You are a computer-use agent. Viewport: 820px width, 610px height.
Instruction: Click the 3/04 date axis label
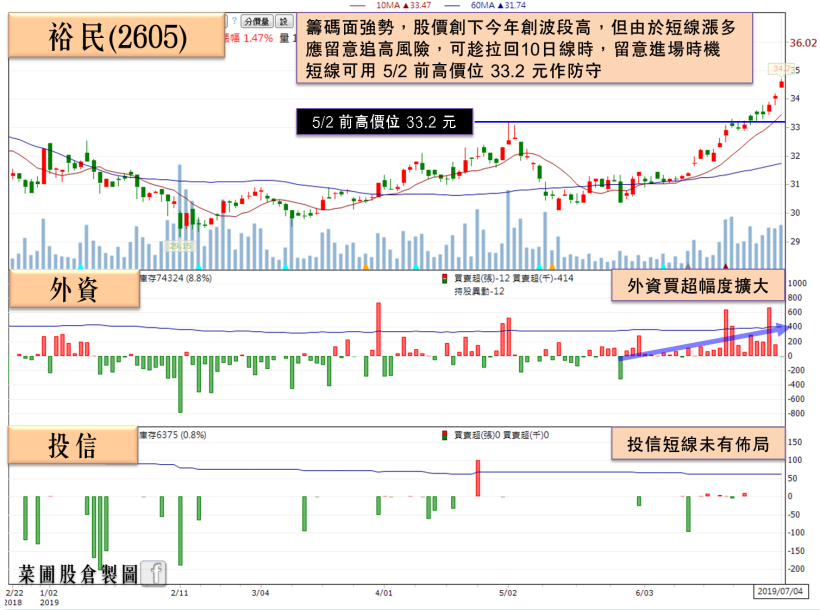[x=260, y=593]
